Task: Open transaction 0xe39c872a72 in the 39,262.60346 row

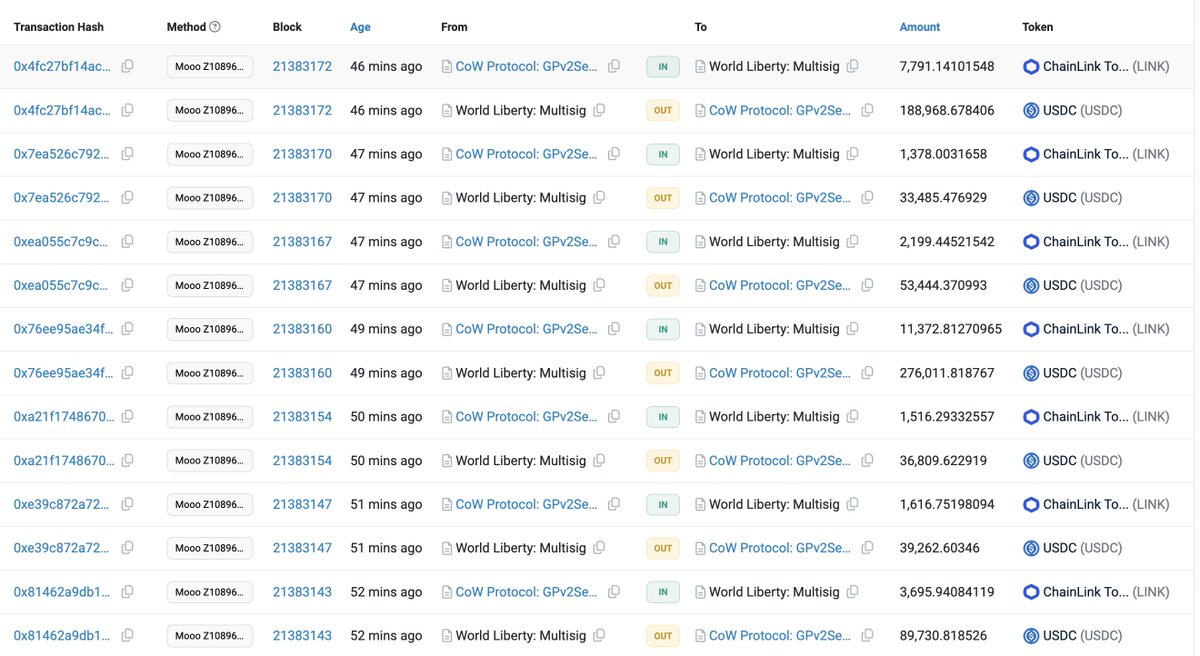Action: click(63, 548)
